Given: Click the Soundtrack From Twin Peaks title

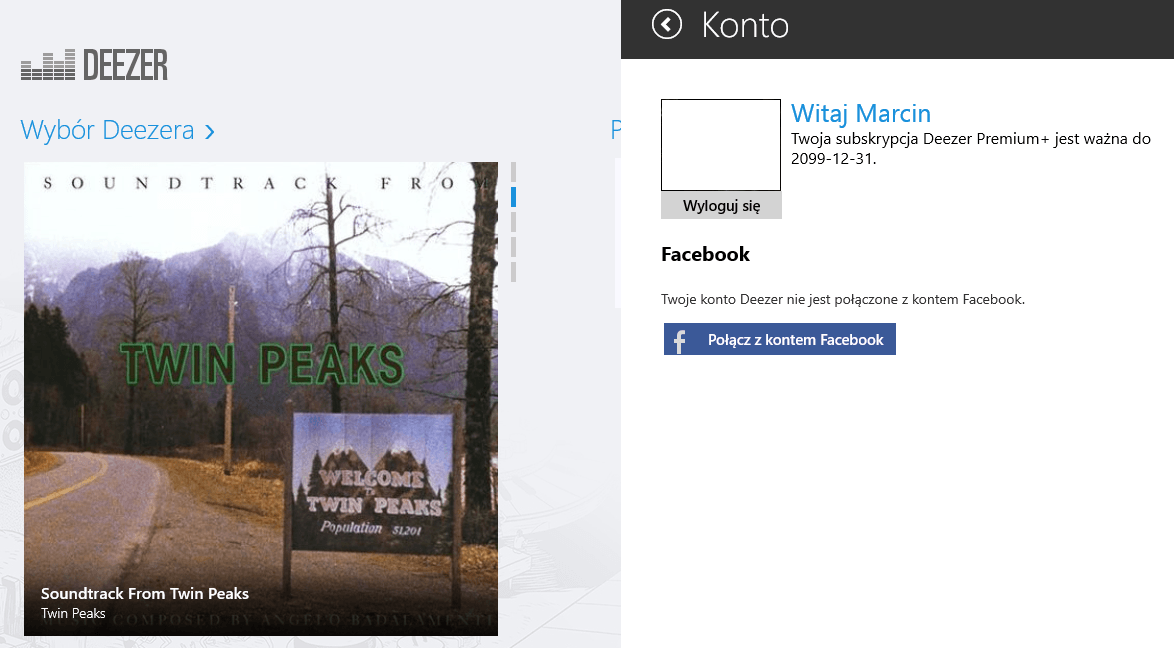Looking at the screenshot, I should pos(145,593).
